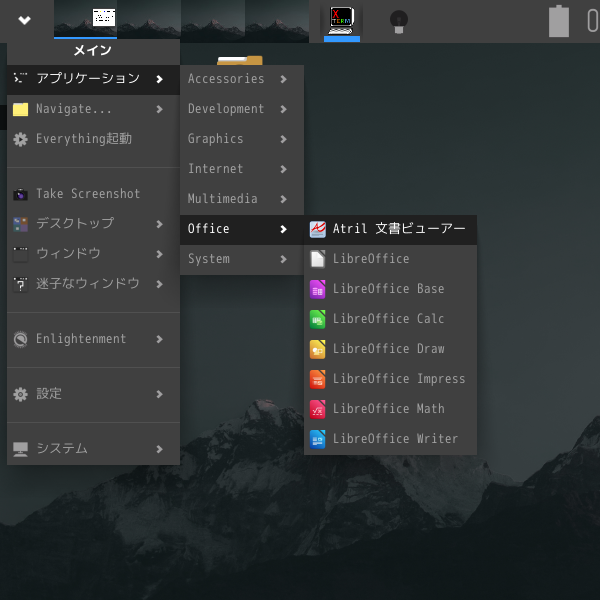The width and height of the screenshot is (600, 600).
Task: Expand the Enlightenment submenu arrow
Action: coord(160,339)
